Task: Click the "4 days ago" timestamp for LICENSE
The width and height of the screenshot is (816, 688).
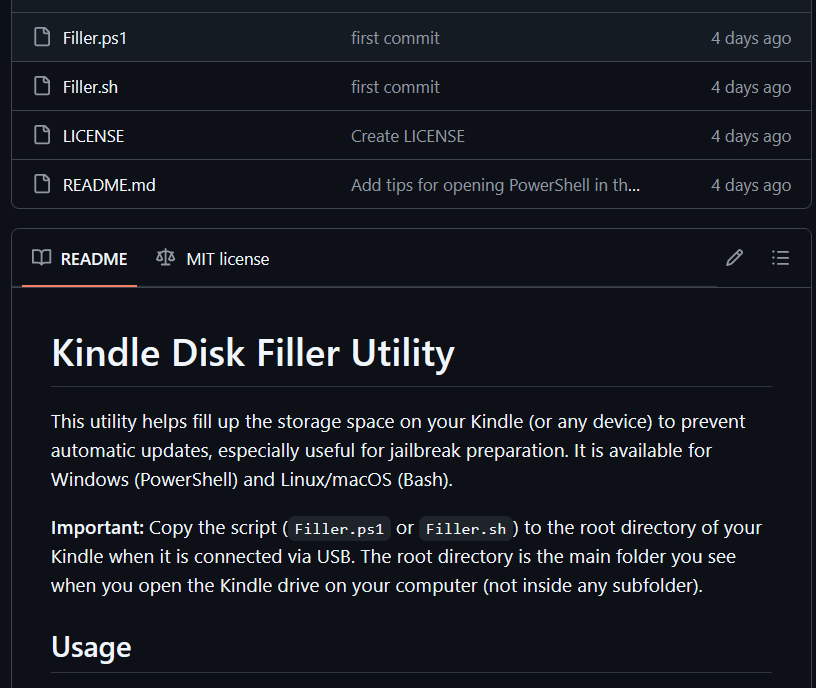Action: 751,136
